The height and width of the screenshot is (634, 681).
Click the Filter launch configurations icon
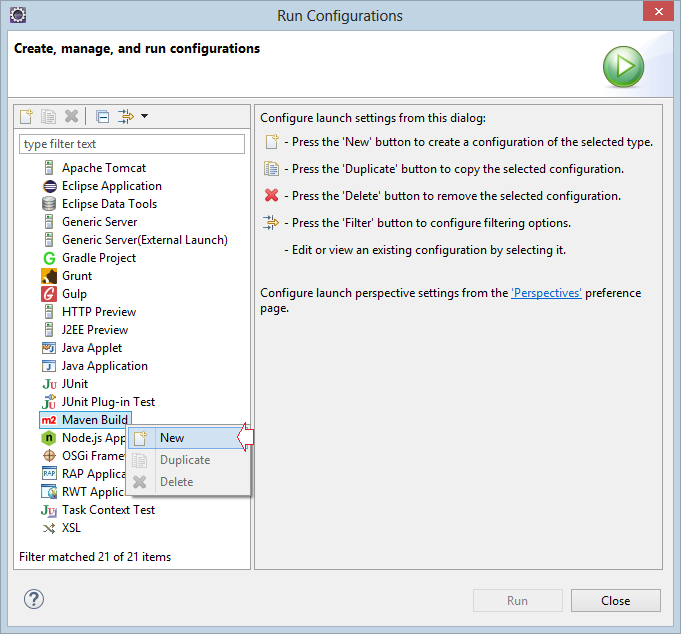point(126,116)
